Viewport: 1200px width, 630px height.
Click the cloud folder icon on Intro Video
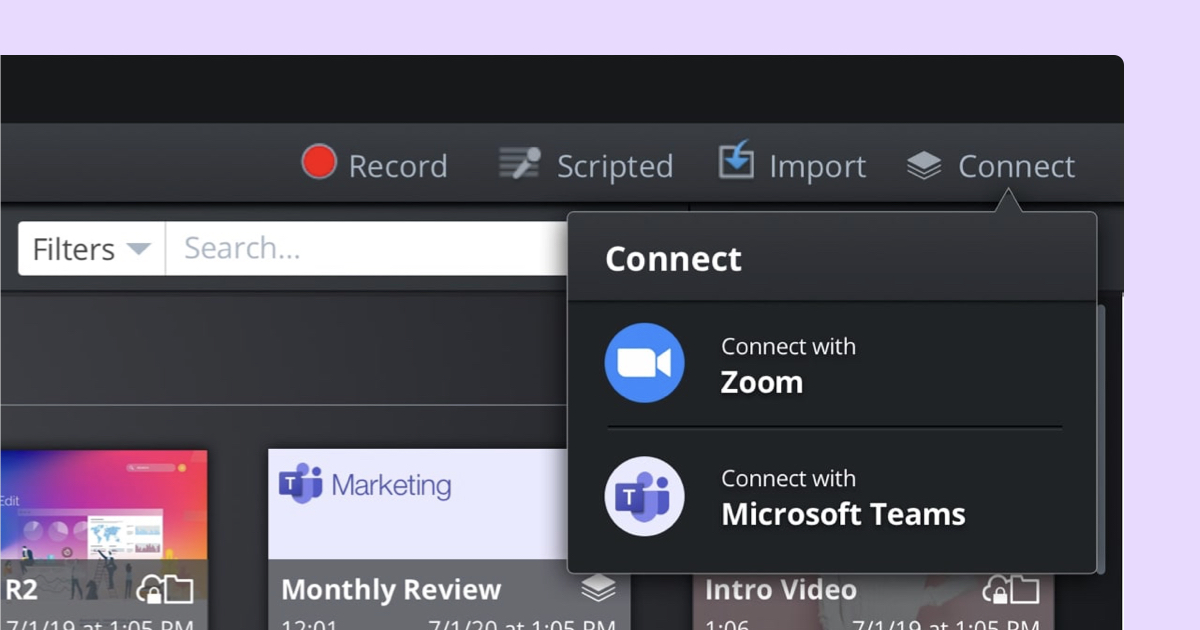point(1012,590)
